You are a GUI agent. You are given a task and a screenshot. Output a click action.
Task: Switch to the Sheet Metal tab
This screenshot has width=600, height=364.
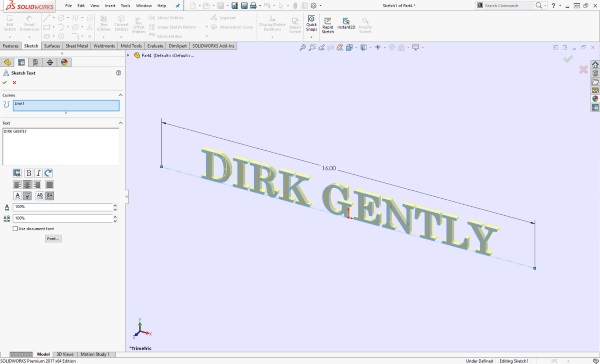click(77, 46)
